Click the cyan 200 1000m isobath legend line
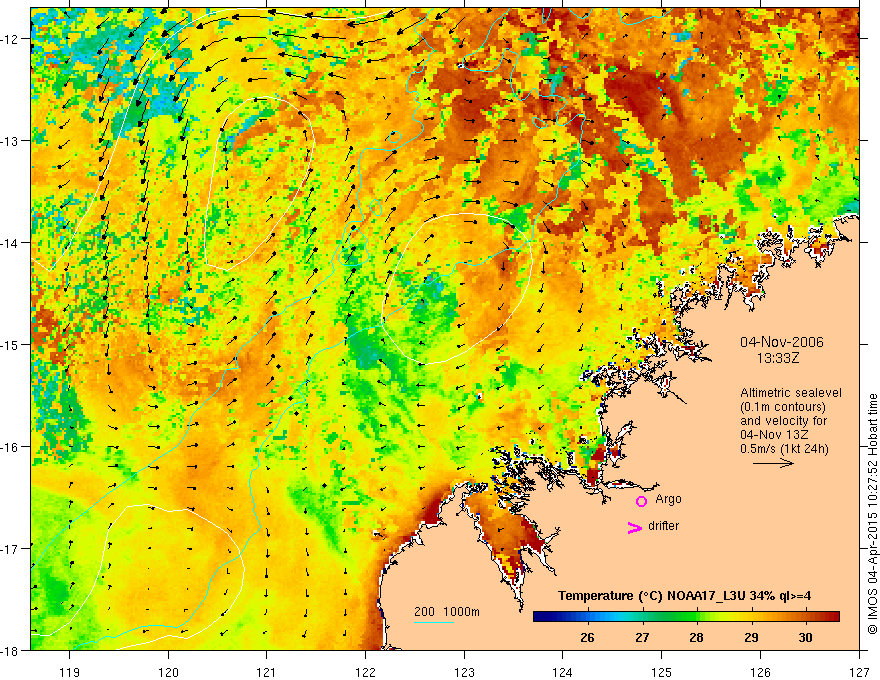 pos(434,622)
